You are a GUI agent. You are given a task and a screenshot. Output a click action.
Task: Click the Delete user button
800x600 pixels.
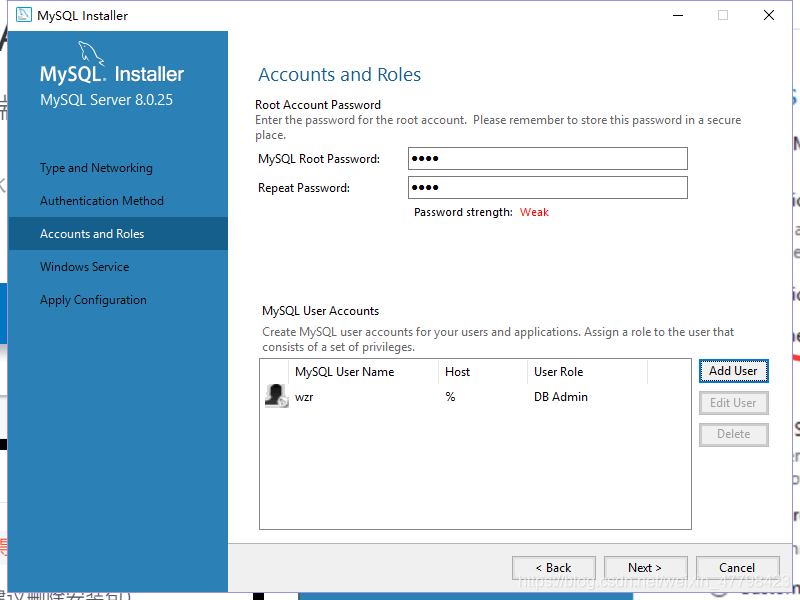[733, 434]
